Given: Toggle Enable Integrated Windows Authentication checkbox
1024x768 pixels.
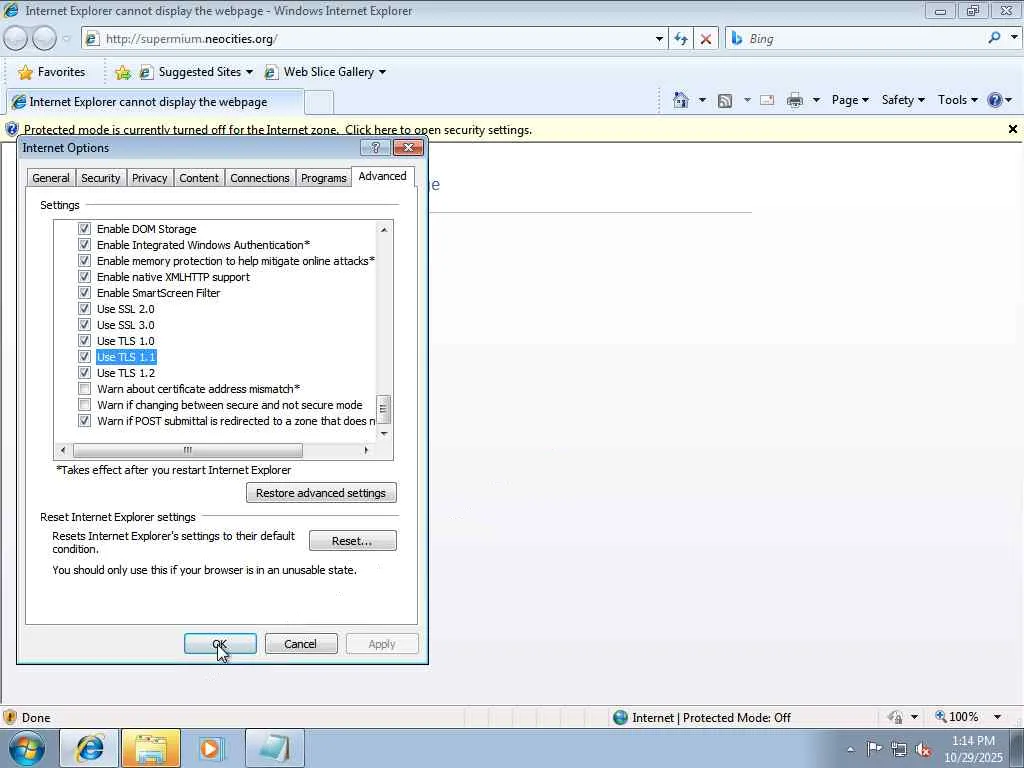Looking at the screenshot, I should (84, 245).
